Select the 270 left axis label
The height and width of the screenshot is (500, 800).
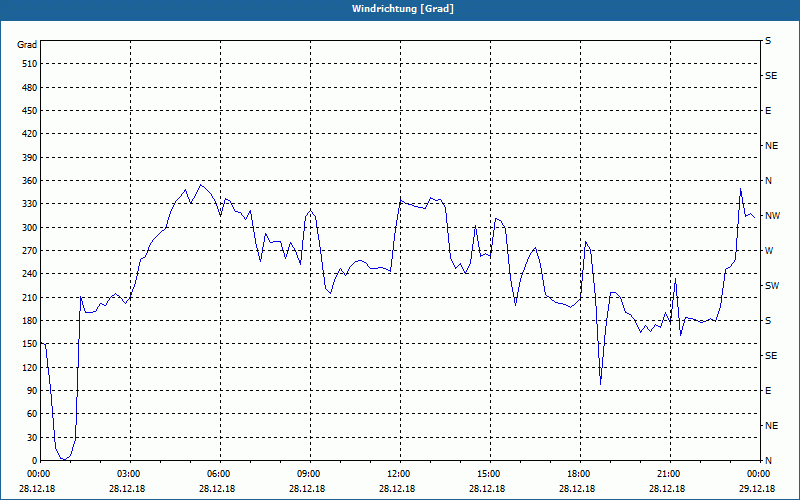pos(30,251)
